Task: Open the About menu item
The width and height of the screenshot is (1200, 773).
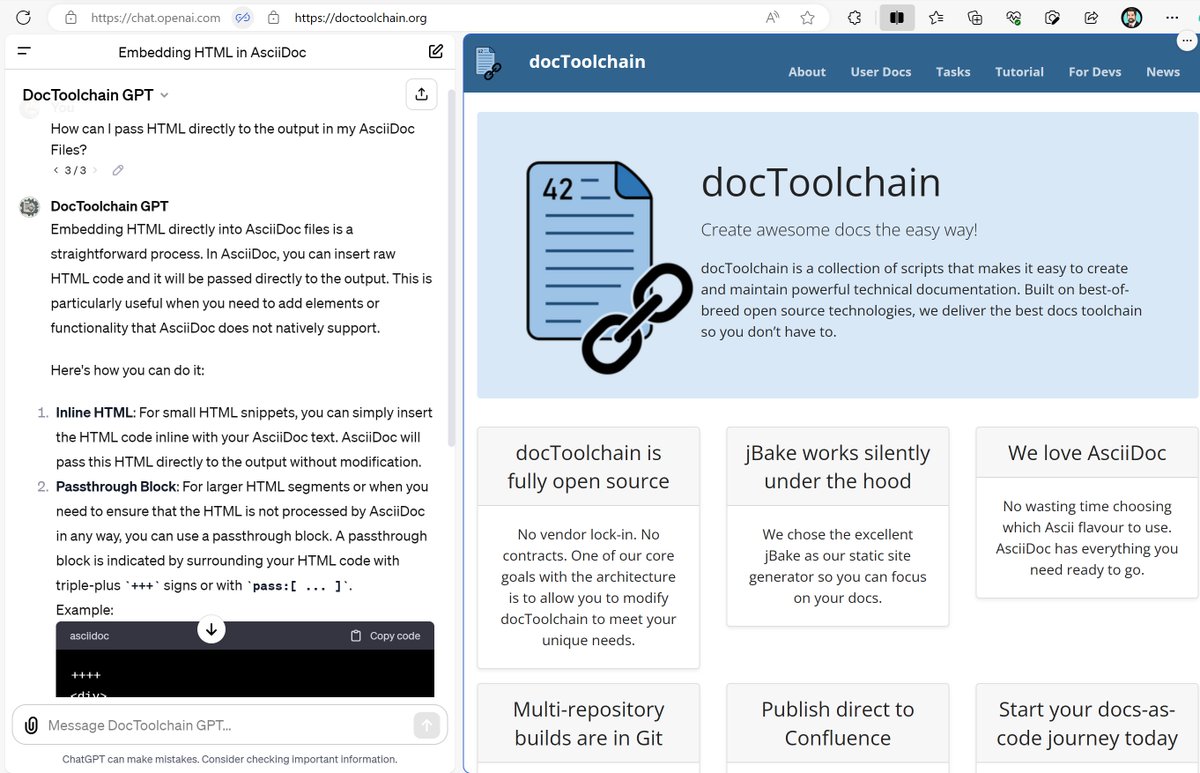Action: click(x=807, y=72)
